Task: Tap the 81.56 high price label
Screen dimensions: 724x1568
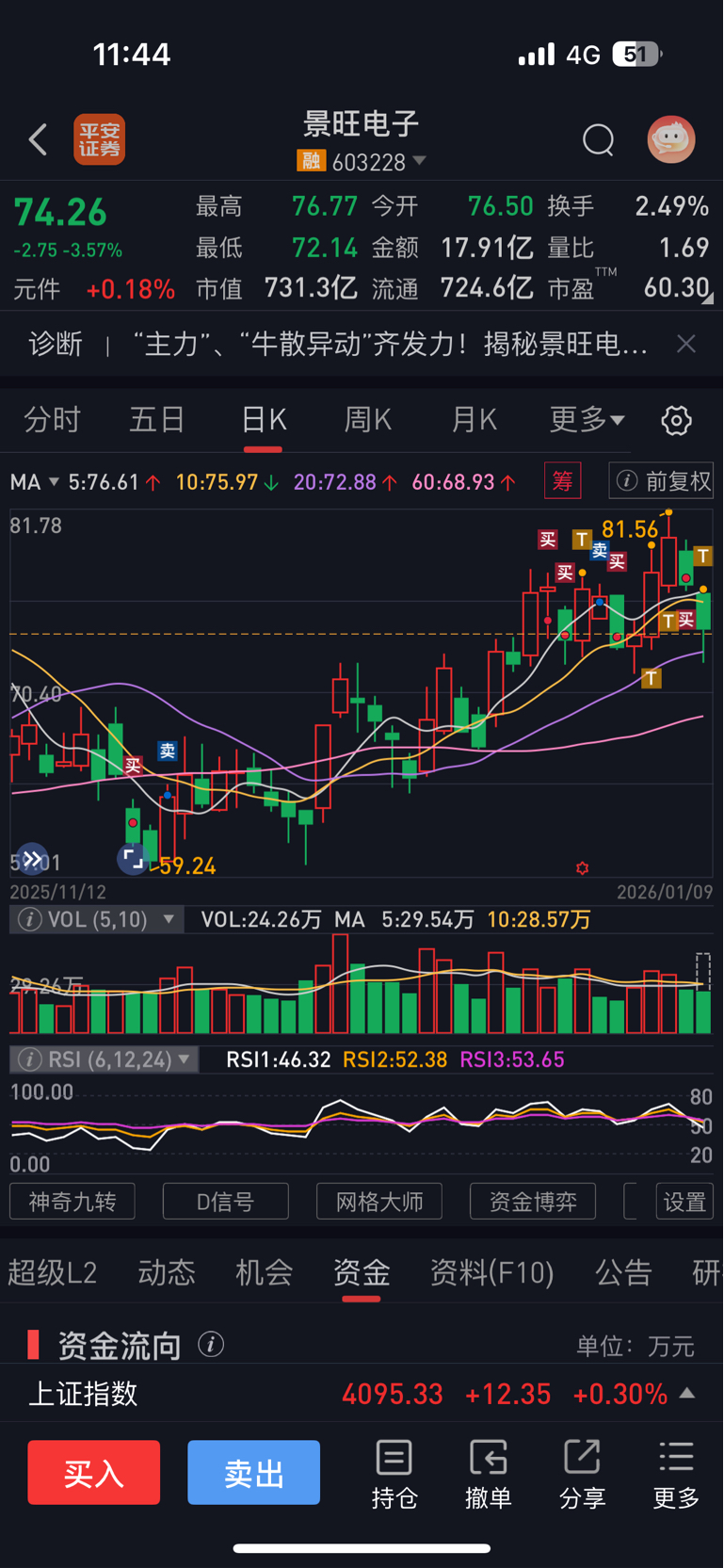Action: point(630,529)
